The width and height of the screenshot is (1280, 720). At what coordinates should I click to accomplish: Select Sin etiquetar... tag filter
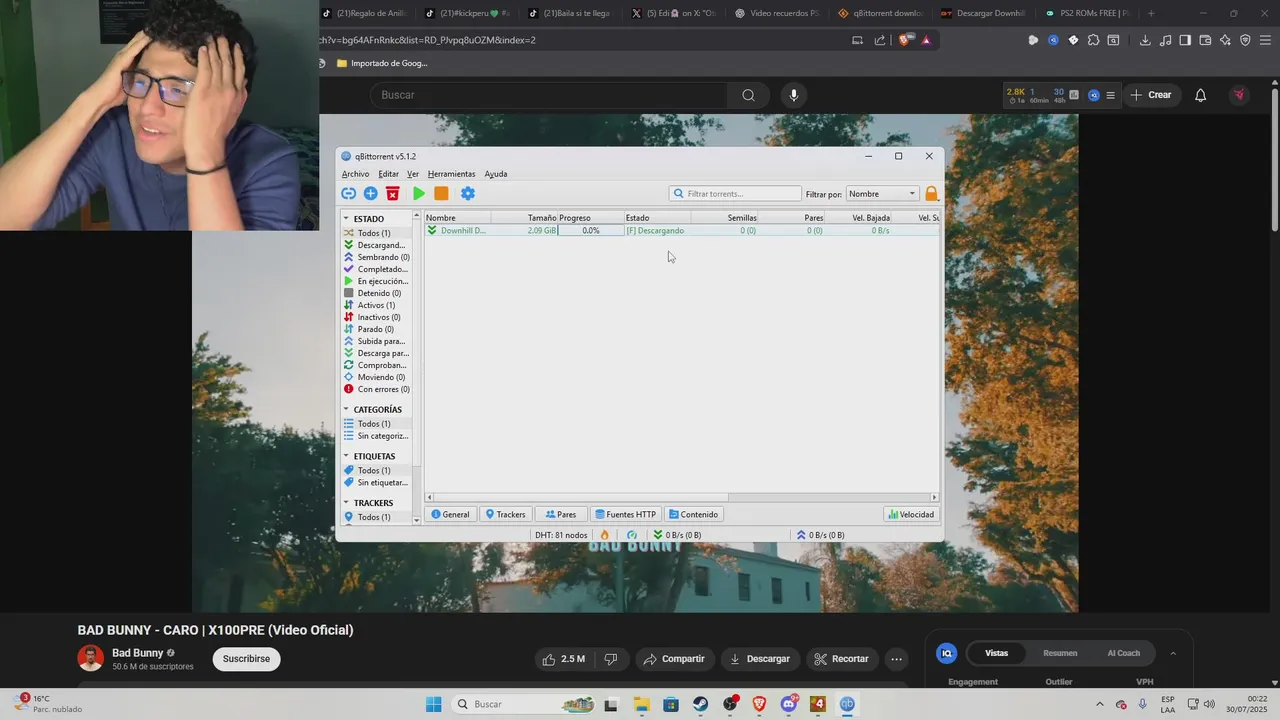pyautogui.click(x=377, y=483)
